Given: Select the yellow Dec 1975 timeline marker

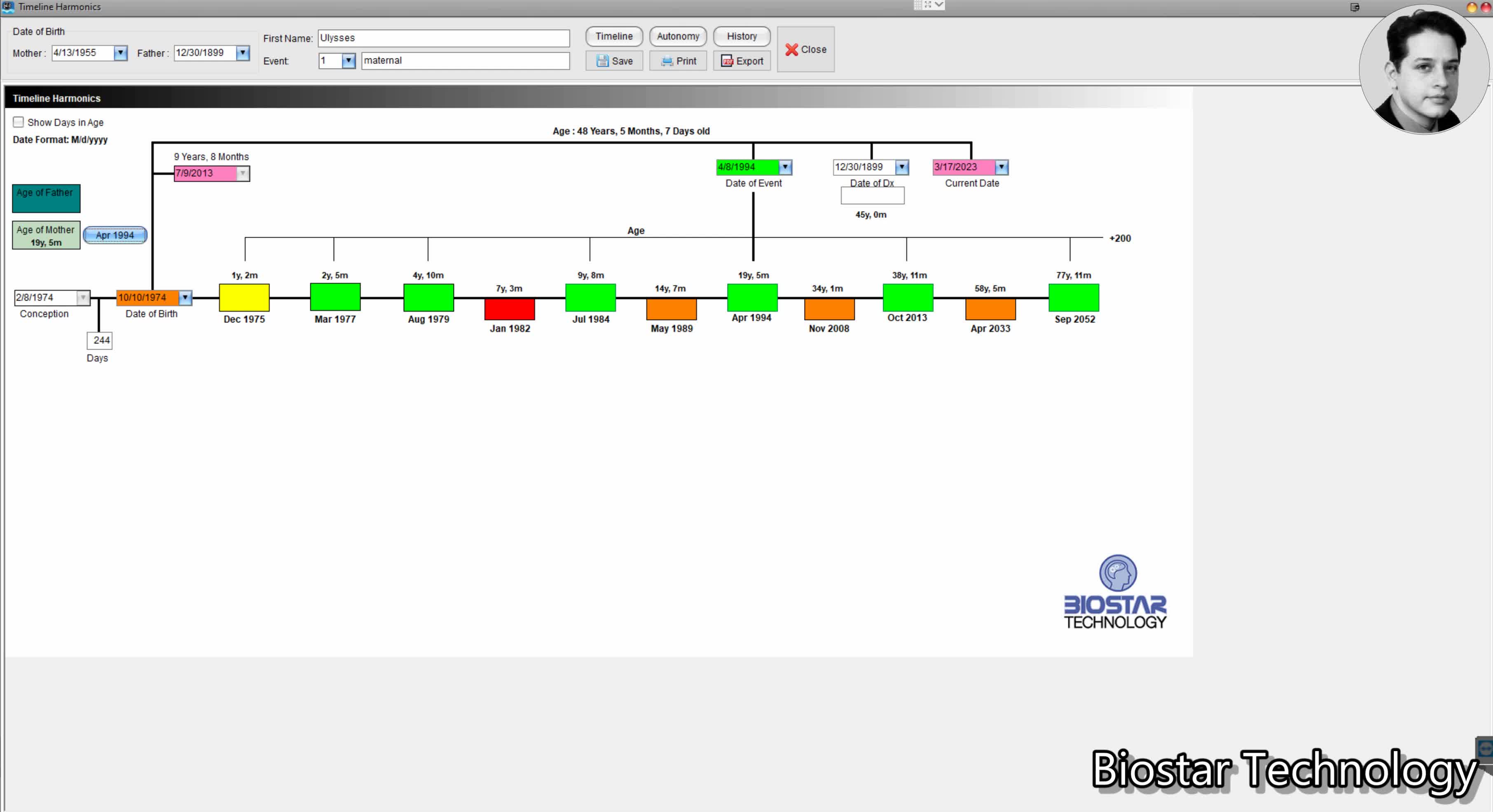Looking at the screenshot, I should 244,298.
